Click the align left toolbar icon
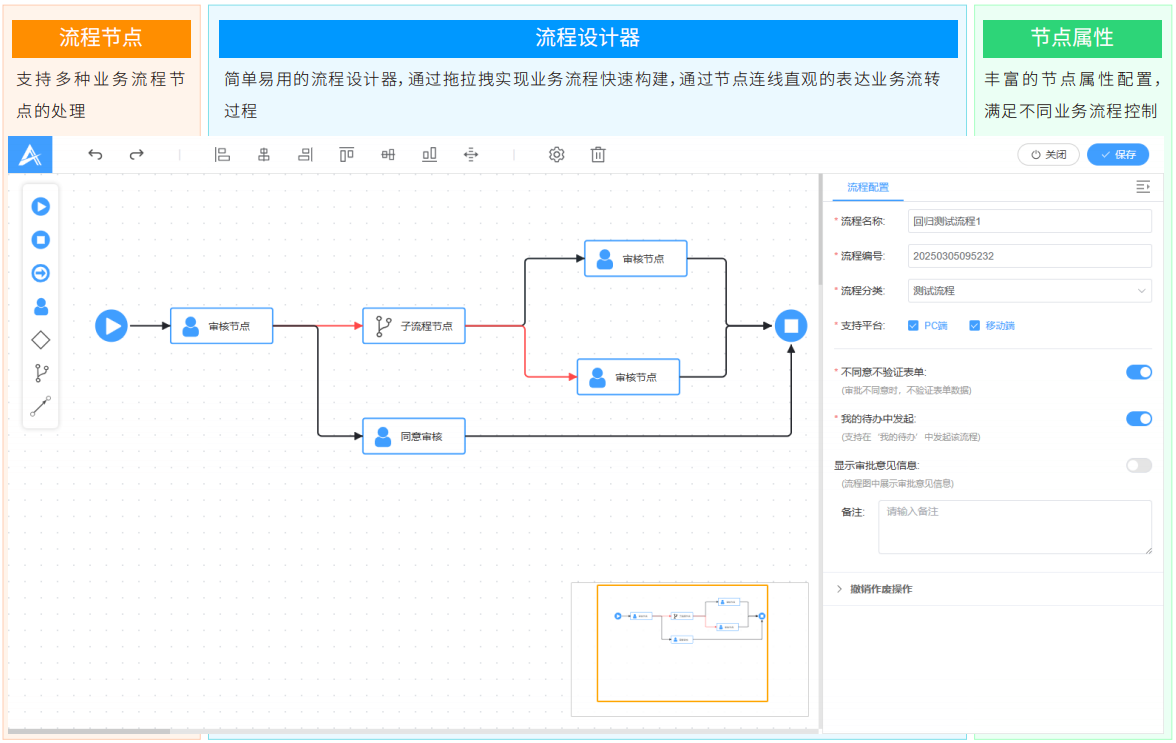Screen dimensions: 1176x743 click(x=222, y=154)
